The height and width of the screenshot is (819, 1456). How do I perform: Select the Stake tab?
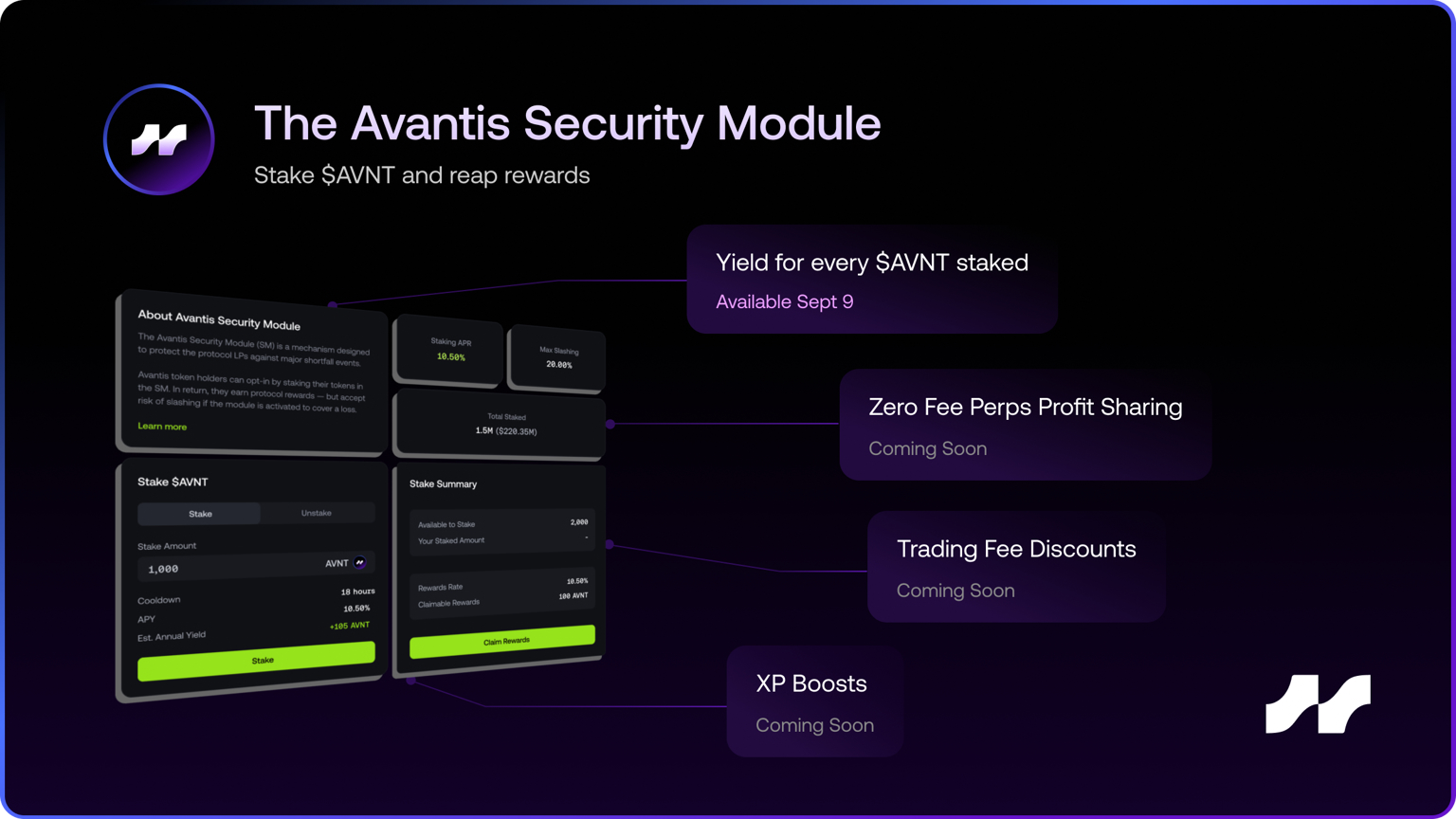tap(199, 513)
